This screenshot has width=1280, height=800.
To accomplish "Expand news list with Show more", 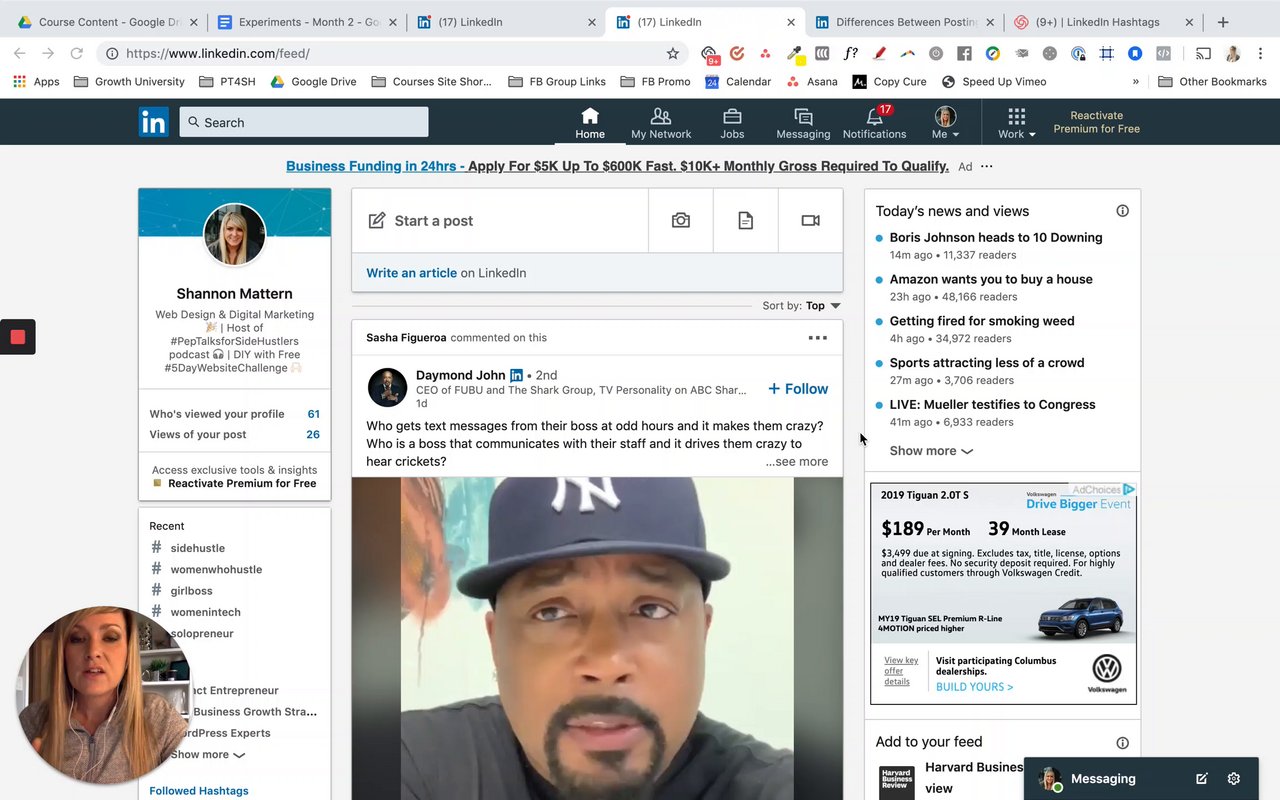I will 931,451.
